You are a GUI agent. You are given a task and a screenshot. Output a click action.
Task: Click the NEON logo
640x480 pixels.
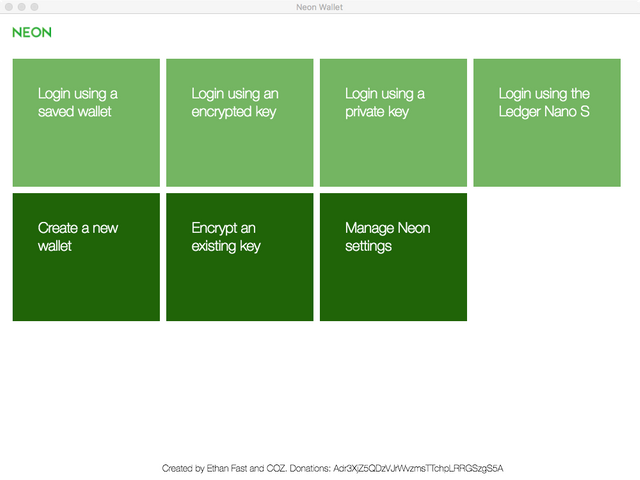tap(32, 33)
